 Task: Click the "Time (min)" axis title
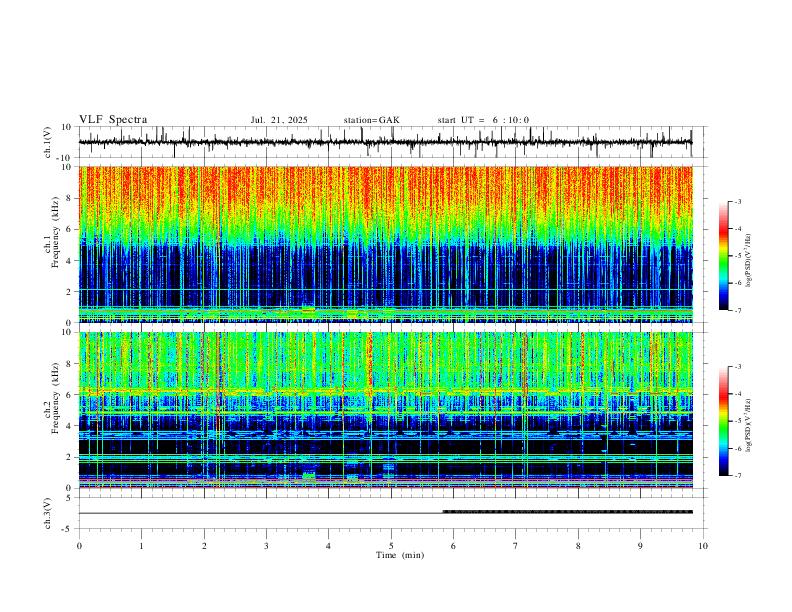click(400, 555)
